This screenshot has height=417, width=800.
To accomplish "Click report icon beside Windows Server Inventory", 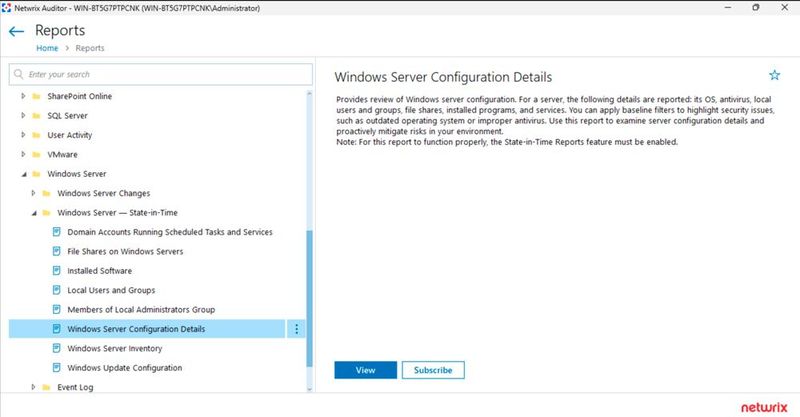I will [x=57, y=348].
